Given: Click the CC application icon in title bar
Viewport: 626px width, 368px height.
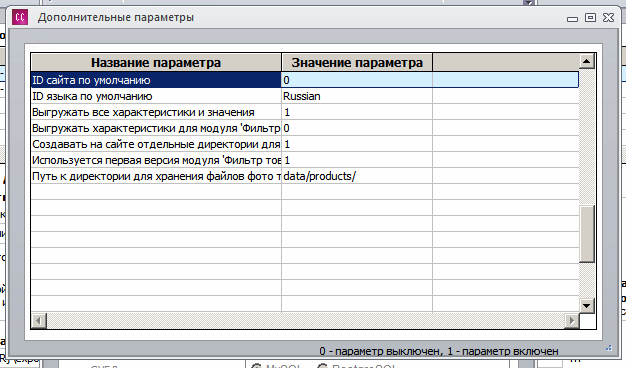Looking at the screenshot, I should coord(20,17).
